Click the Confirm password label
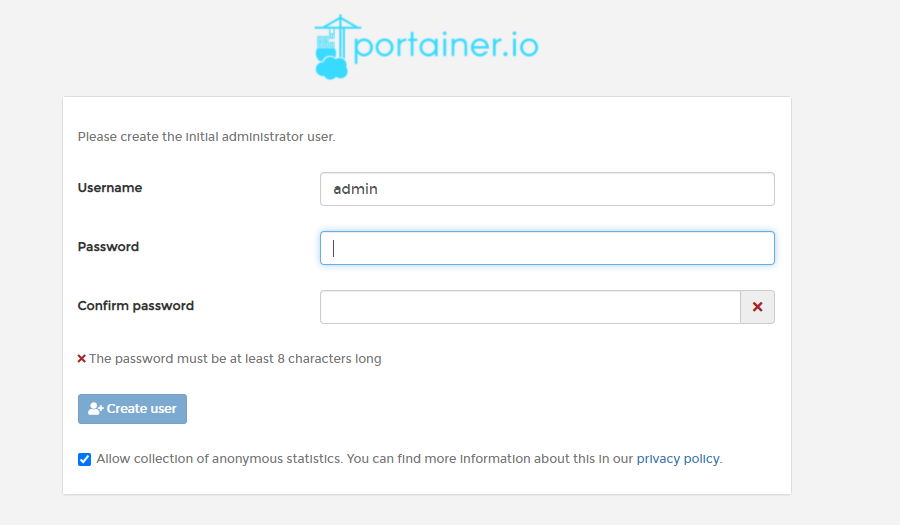This screenshot has height=525, width=900. [x=136, y=306]
